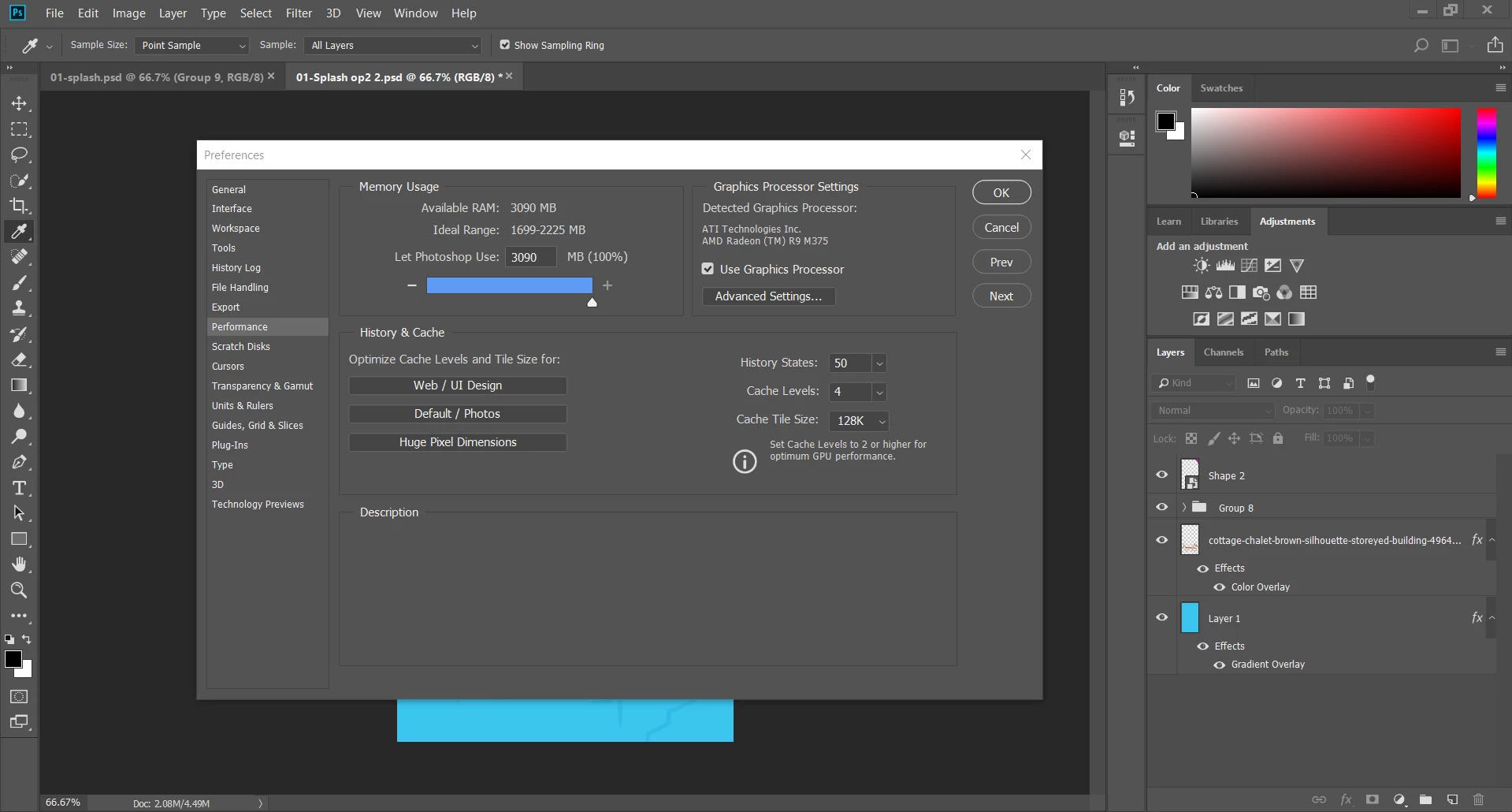Toggle Effects visibility under Layer 1

(x=1202, y=646)
